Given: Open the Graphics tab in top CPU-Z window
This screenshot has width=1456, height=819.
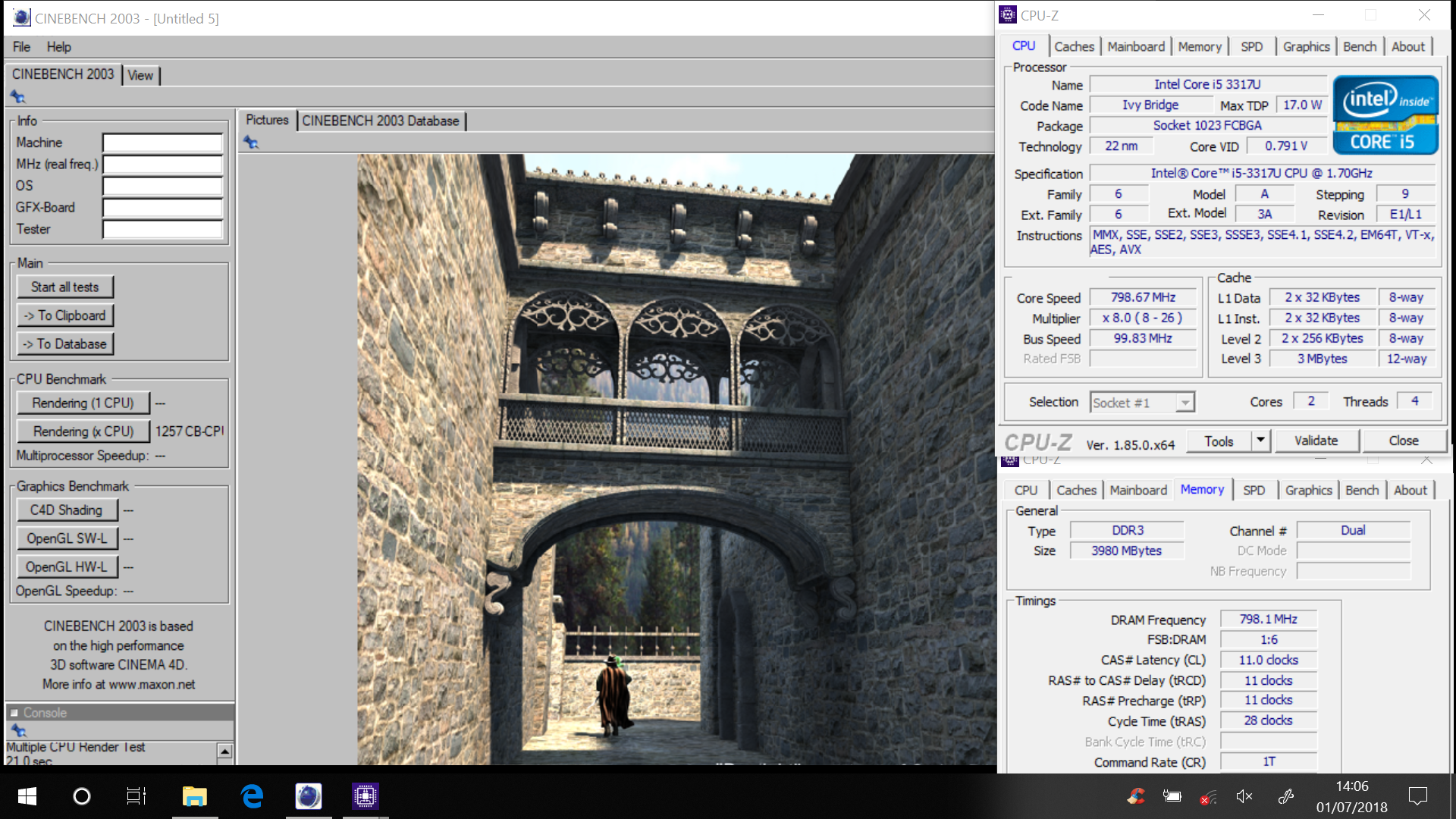Looking at the screenshot, I should (x=1307, y=46).
